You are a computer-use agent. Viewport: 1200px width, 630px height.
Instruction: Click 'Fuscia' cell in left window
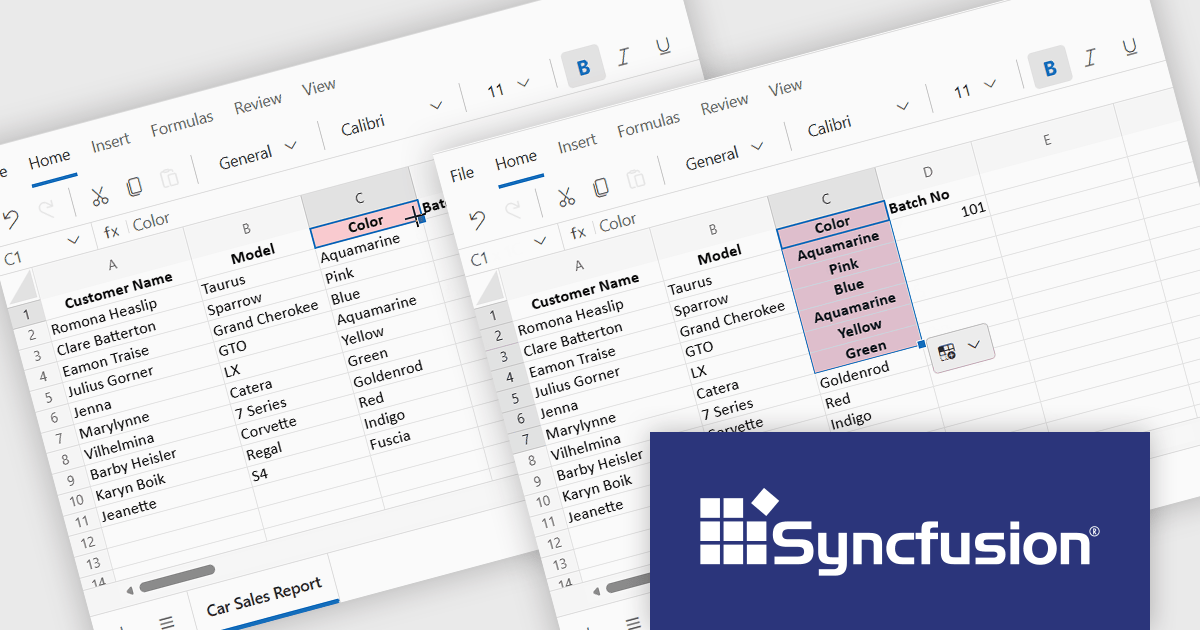tap(390, 440)
